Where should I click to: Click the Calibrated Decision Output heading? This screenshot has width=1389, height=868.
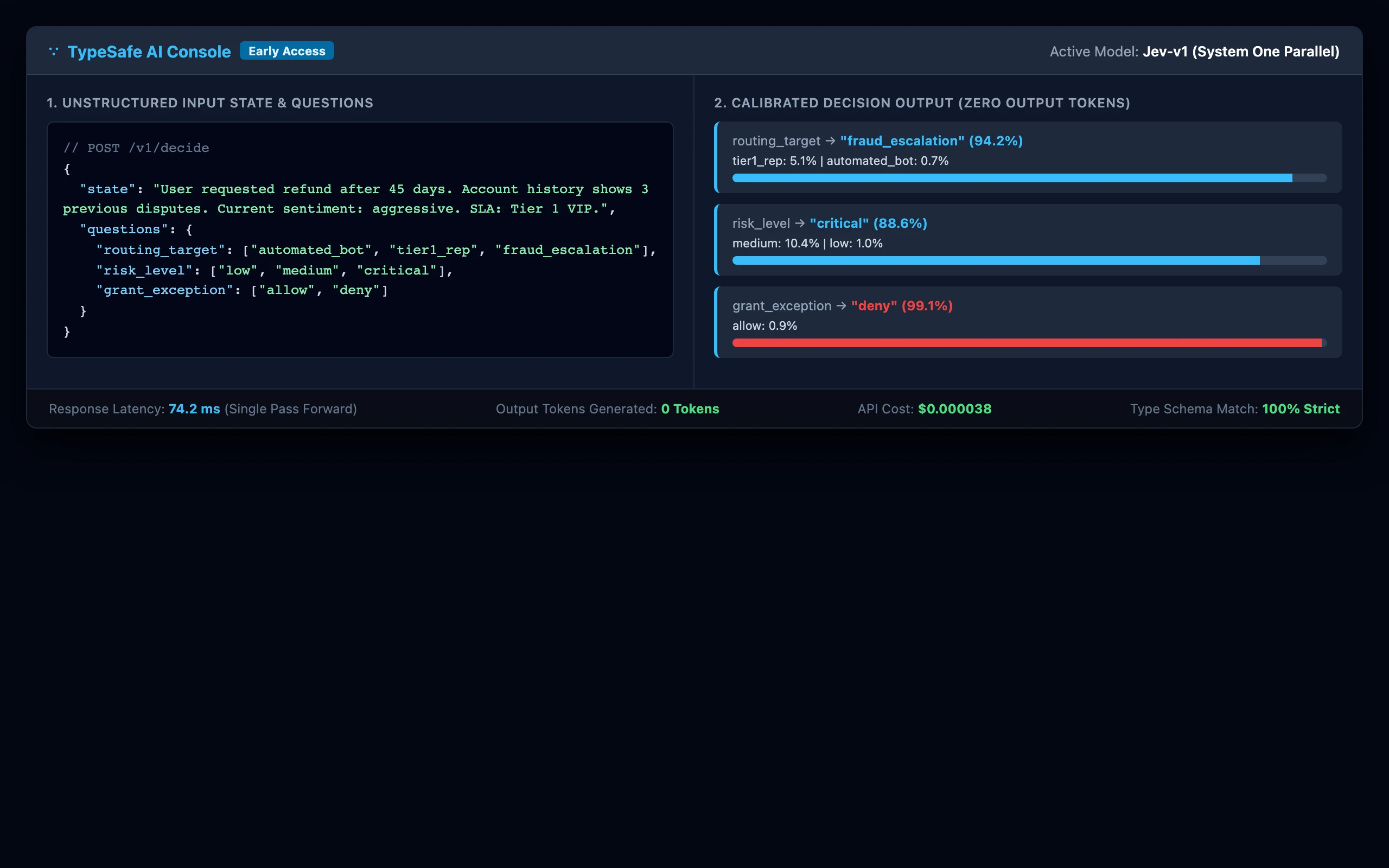(922, 103)
